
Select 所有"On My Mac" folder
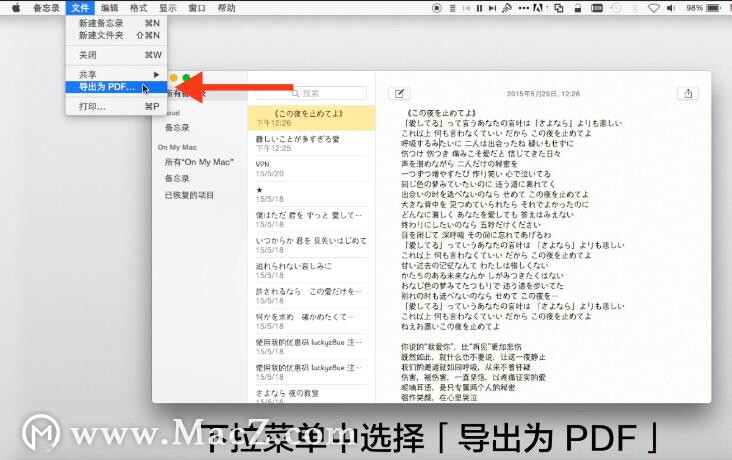coord(199,162)
